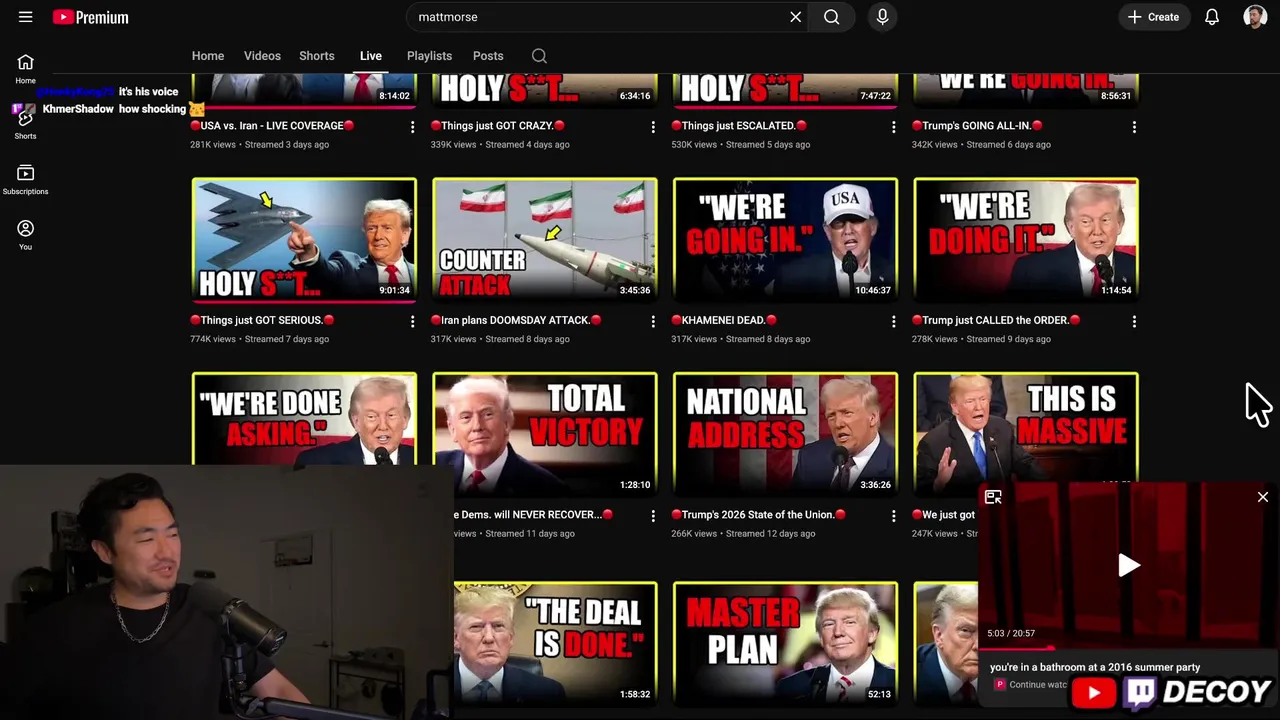This screenshot has height=720, width=1280.
Task: Switch to the Posts tab
Action: click(x=488, y=56)
